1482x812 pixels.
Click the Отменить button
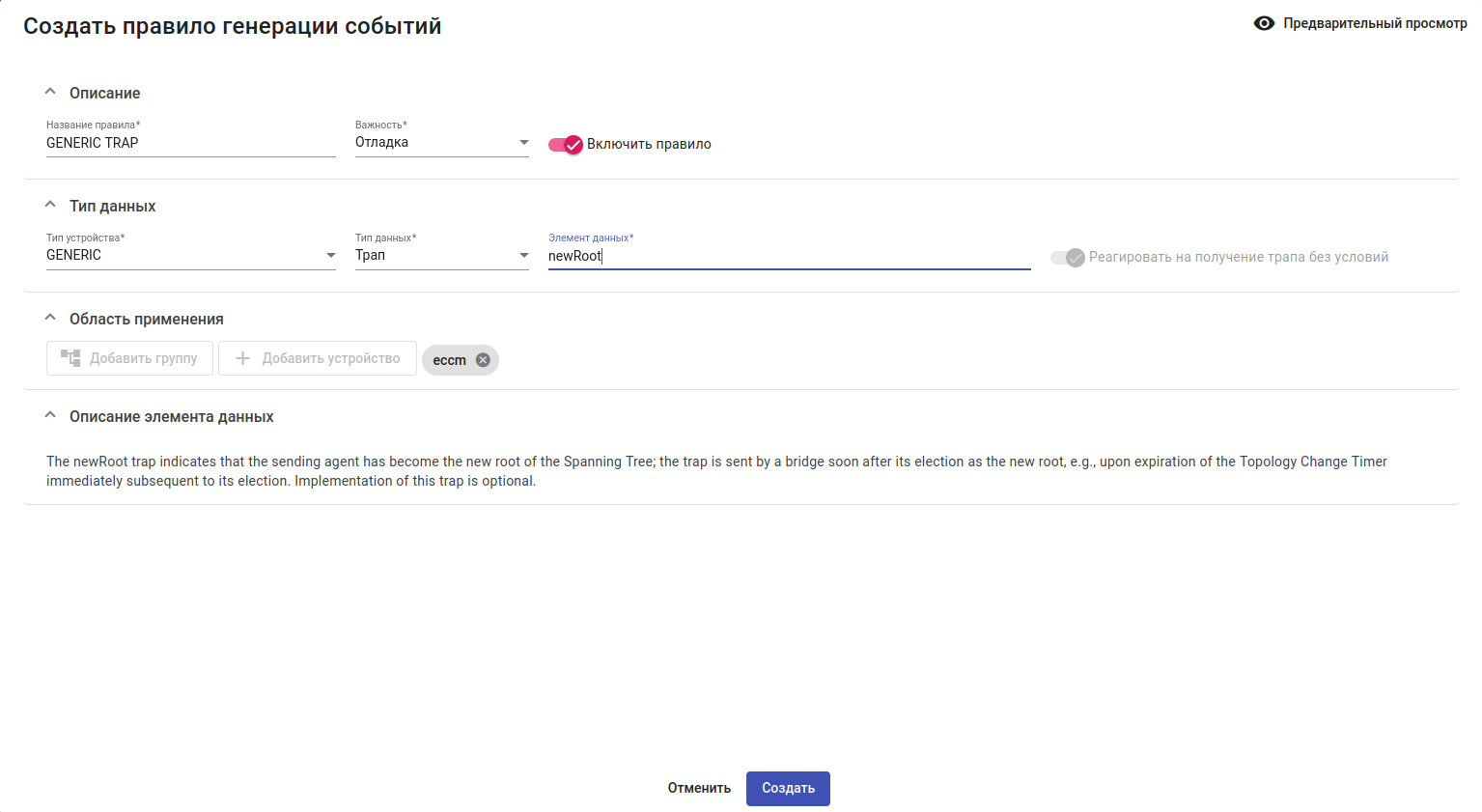(699, 789)
